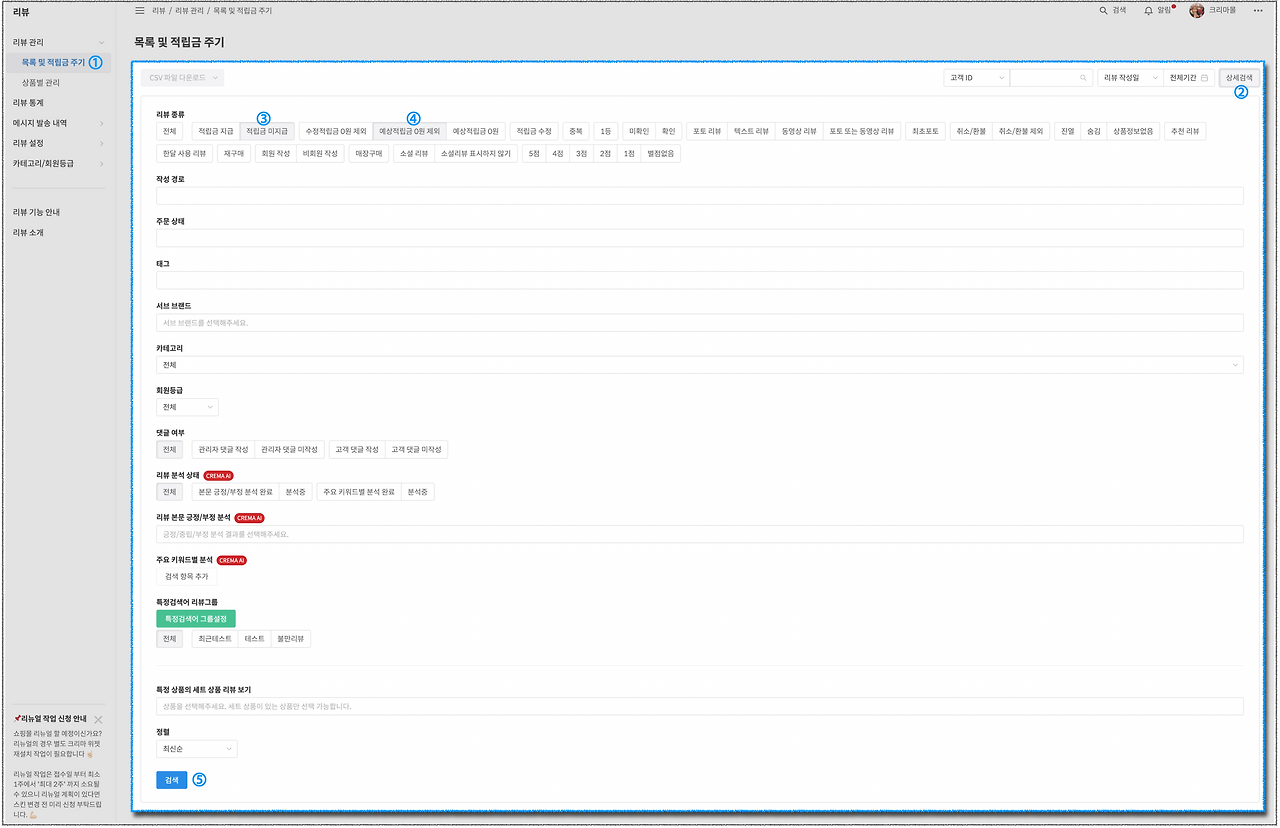Toggle the 동영상 리뷰 filter
Screen dimensions: 1280x828
pyautogui.click(x=799, y=131)
